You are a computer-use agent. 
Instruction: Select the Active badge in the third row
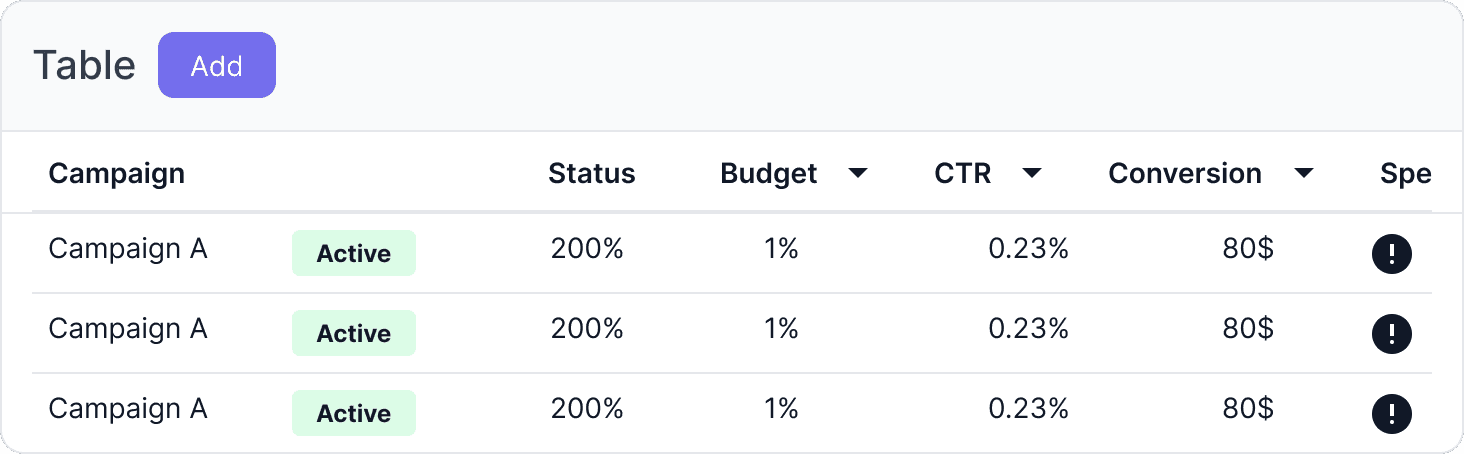pos(354,413)
